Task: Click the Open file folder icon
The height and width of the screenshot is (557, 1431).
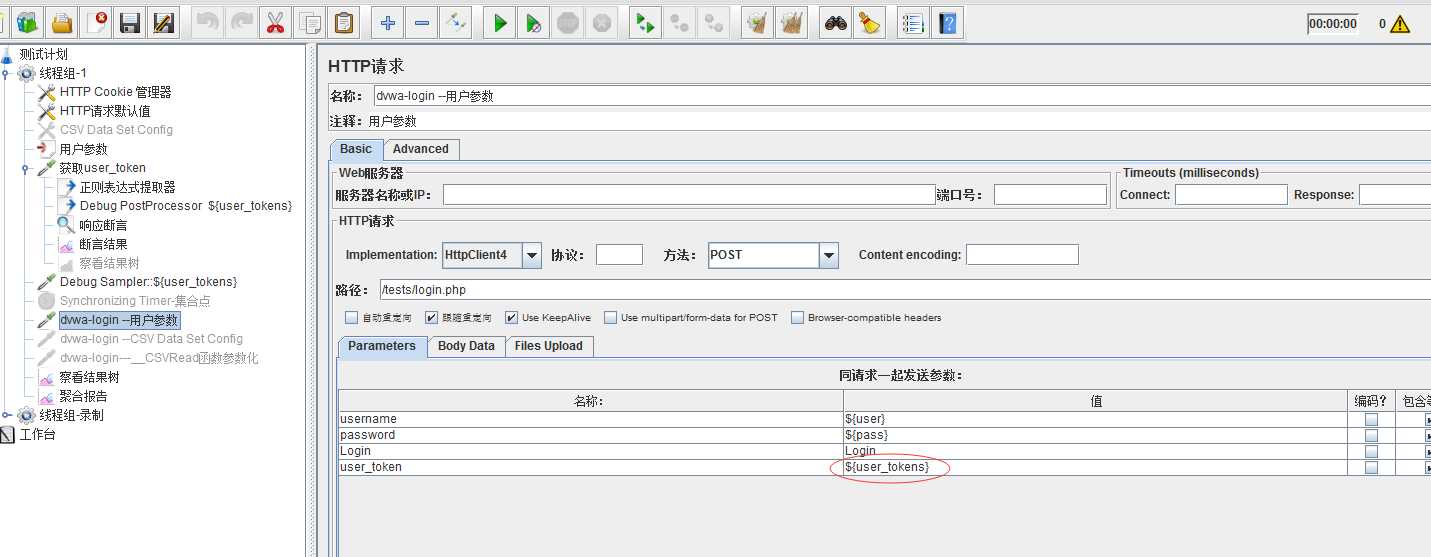Action: (62, 22)
